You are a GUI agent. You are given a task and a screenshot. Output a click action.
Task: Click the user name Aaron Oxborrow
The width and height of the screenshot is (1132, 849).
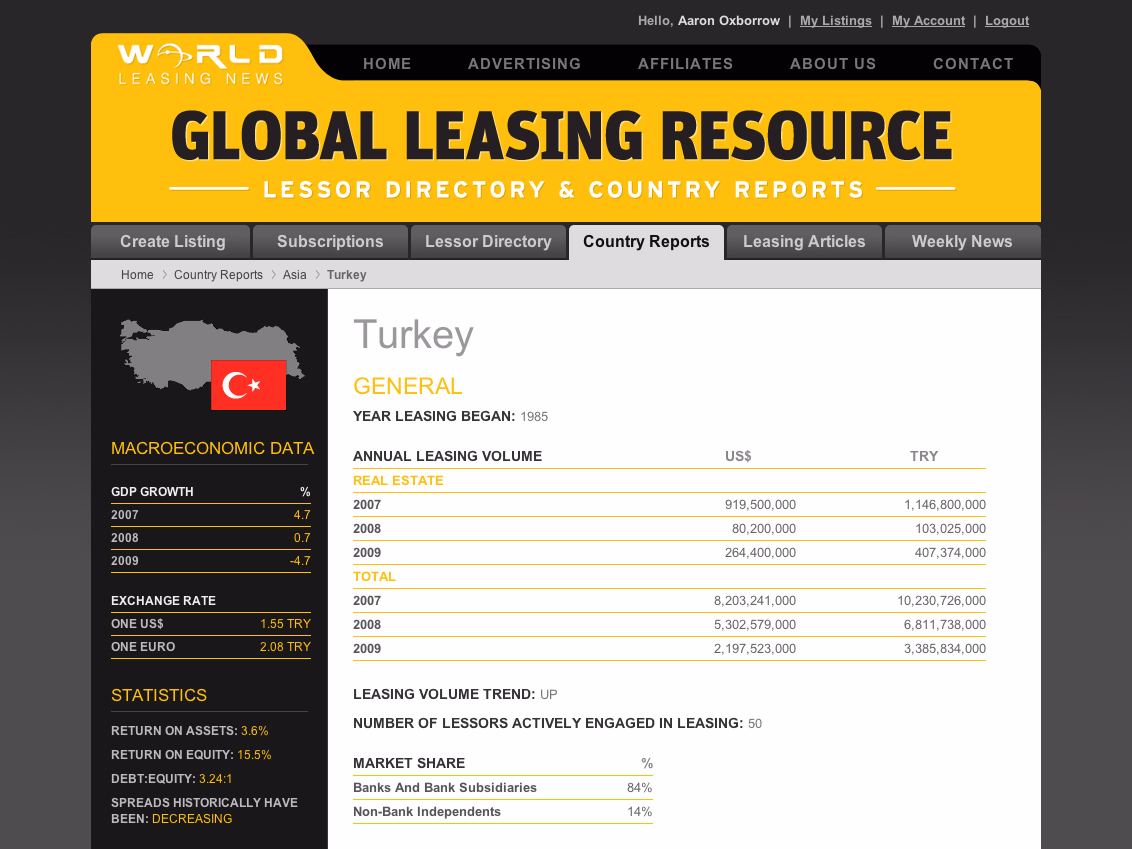coord(728,21)
